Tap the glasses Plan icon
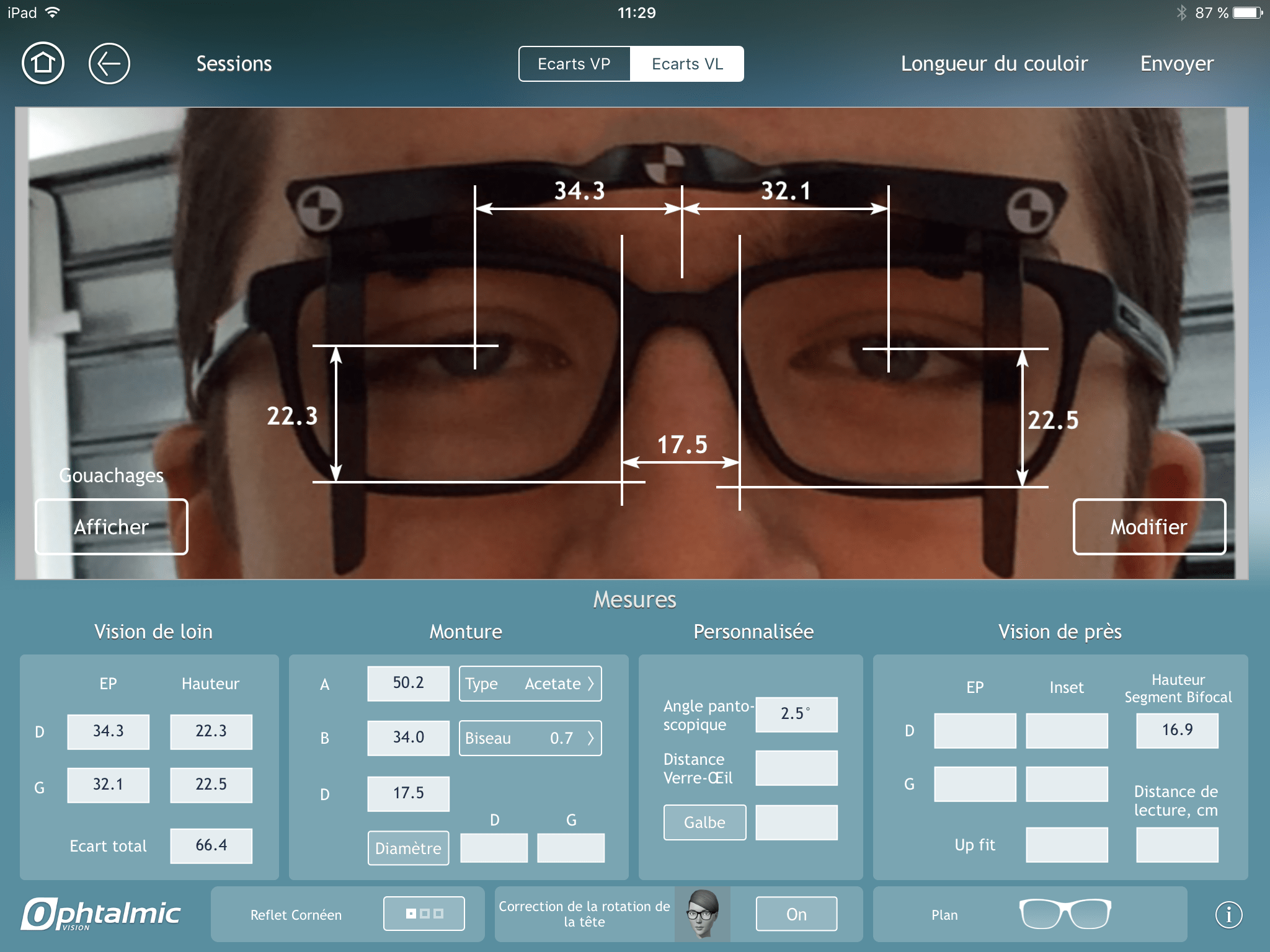 point(1065,914)
